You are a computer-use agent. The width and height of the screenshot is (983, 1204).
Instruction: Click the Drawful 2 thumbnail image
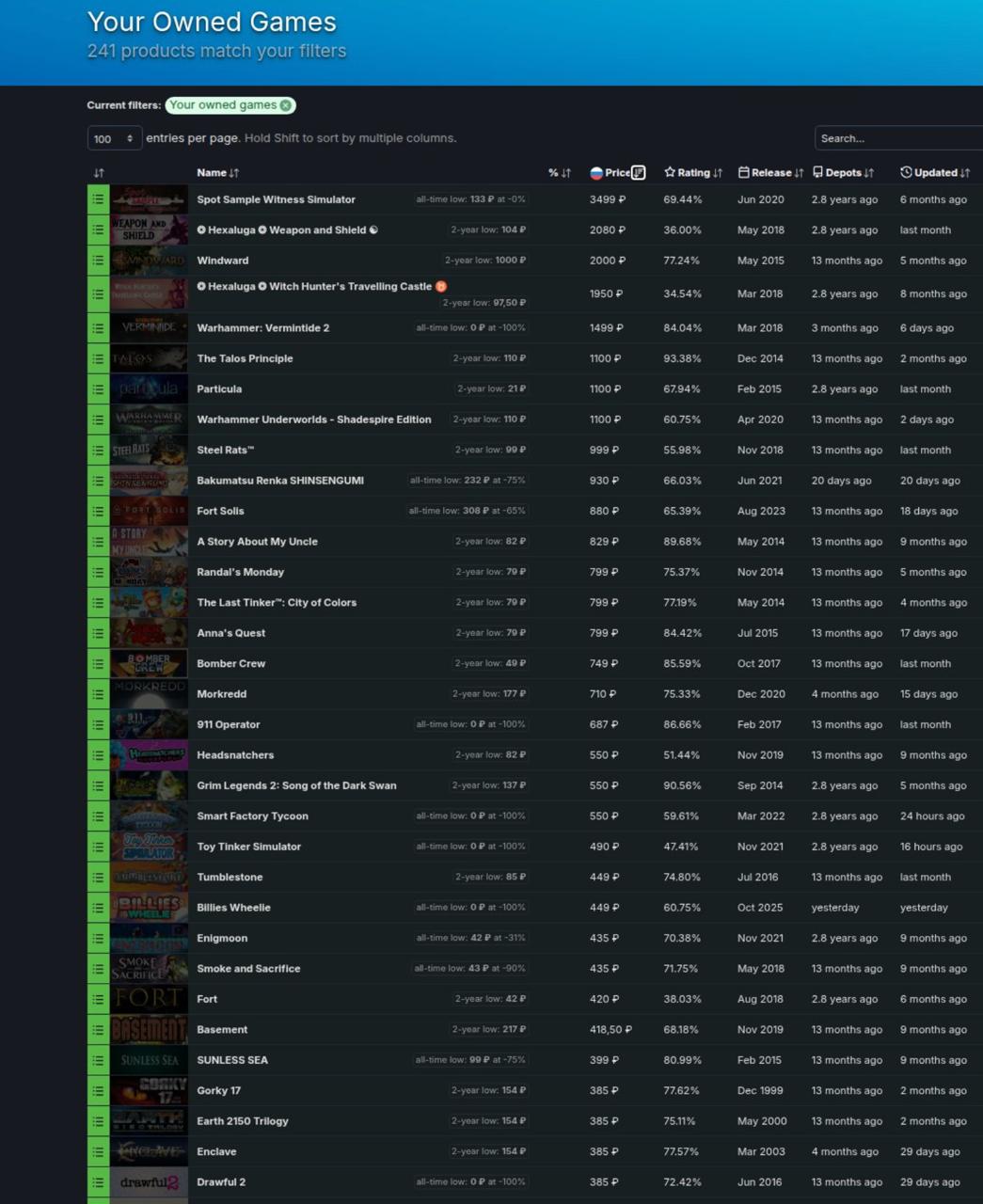pyautogui.click(x=149, y=1182)
